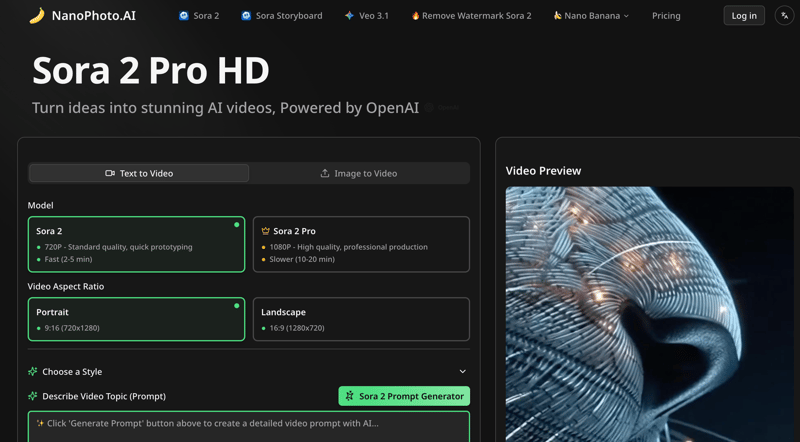Click the Video Preview heading text
This screenshot has height=442, width=800.
click(543, 171)
